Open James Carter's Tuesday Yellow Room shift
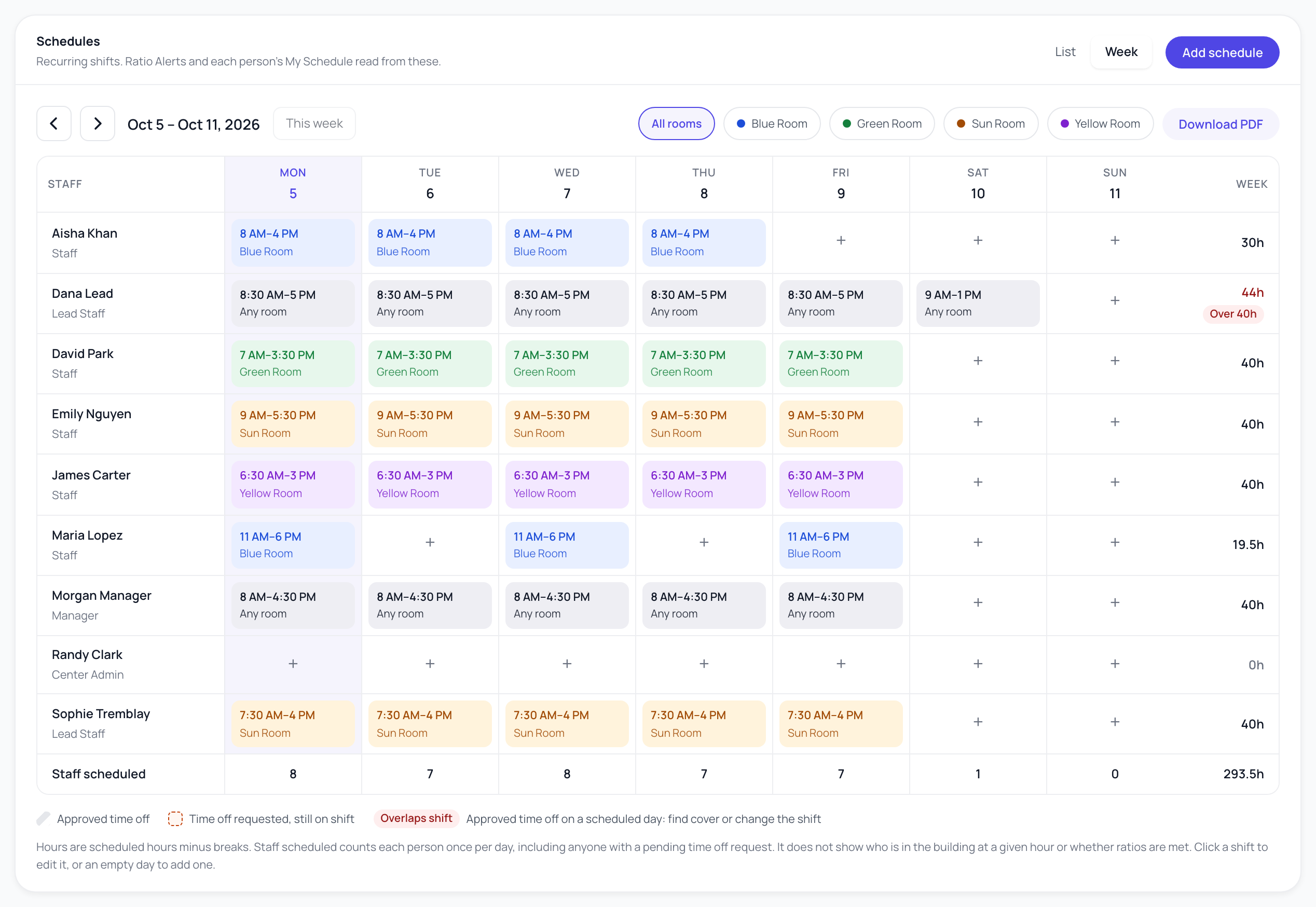The width and height of the screenshot is (1316, 907). pos(430,484)
